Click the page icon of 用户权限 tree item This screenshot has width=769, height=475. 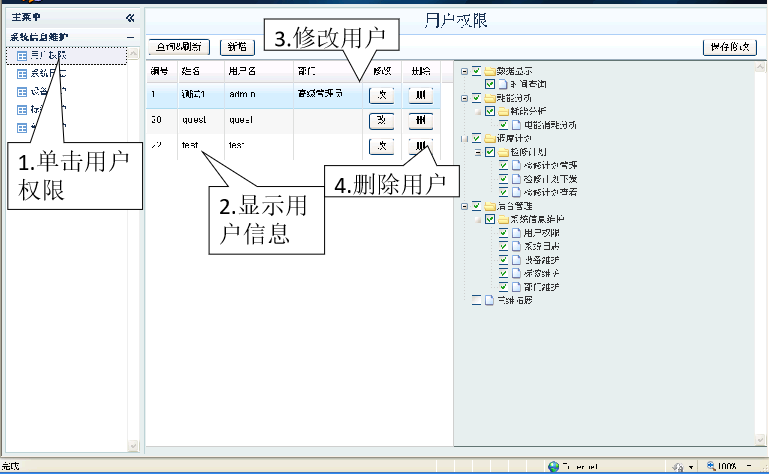(x=516, y=233)
